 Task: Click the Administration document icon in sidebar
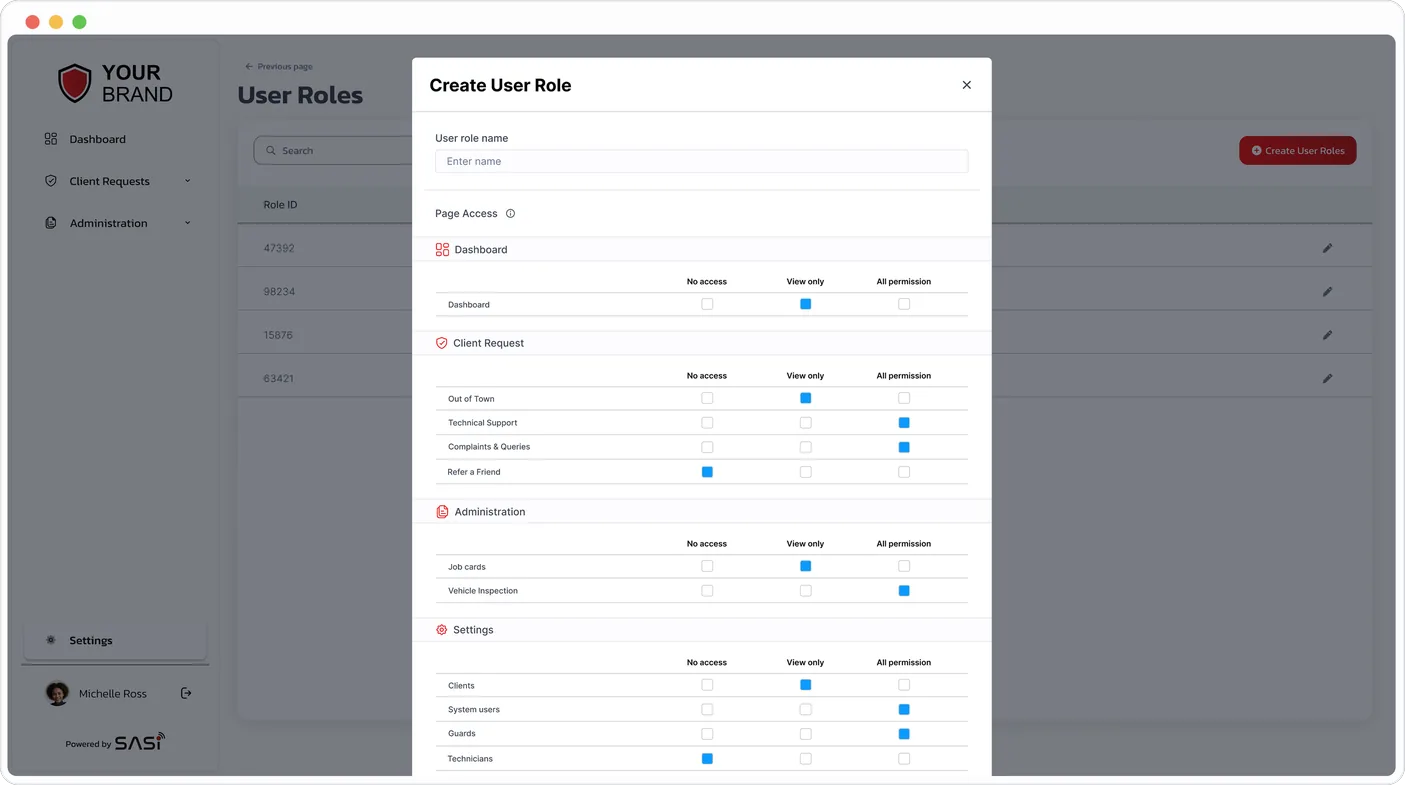point(51,223)
